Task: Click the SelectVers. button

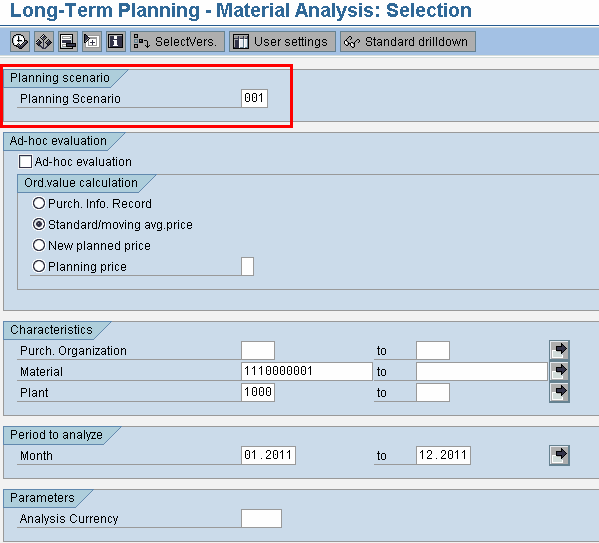Action: click(177, 41)
